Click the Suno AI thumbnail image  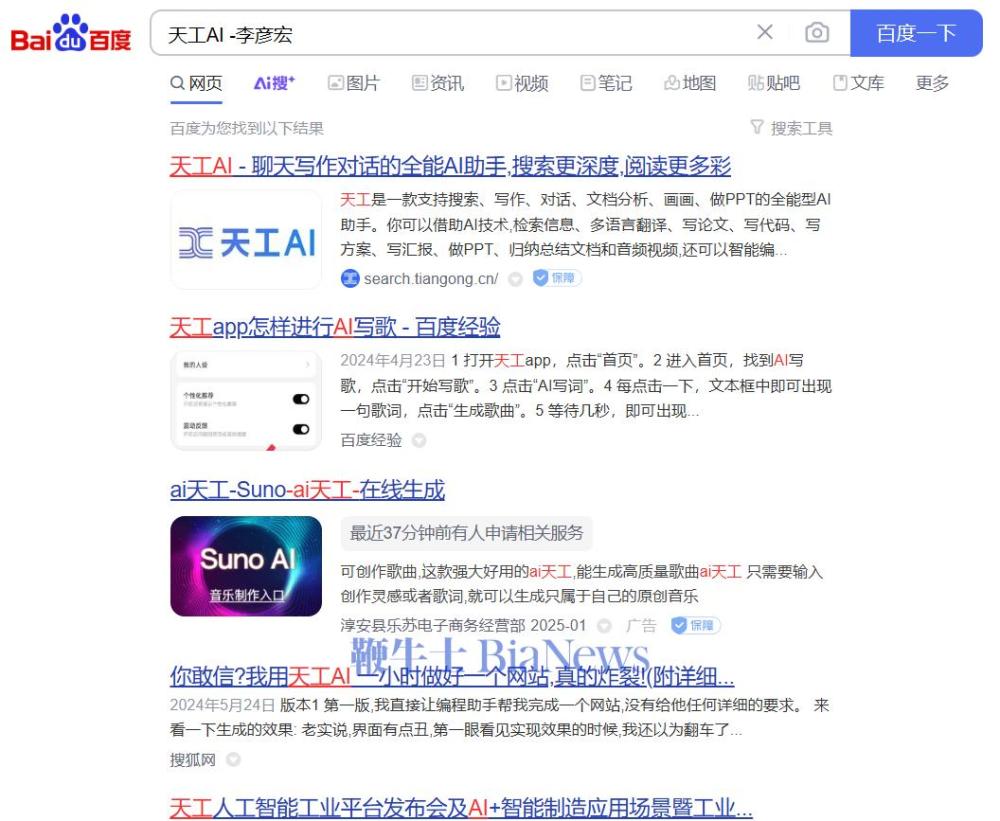246,566
